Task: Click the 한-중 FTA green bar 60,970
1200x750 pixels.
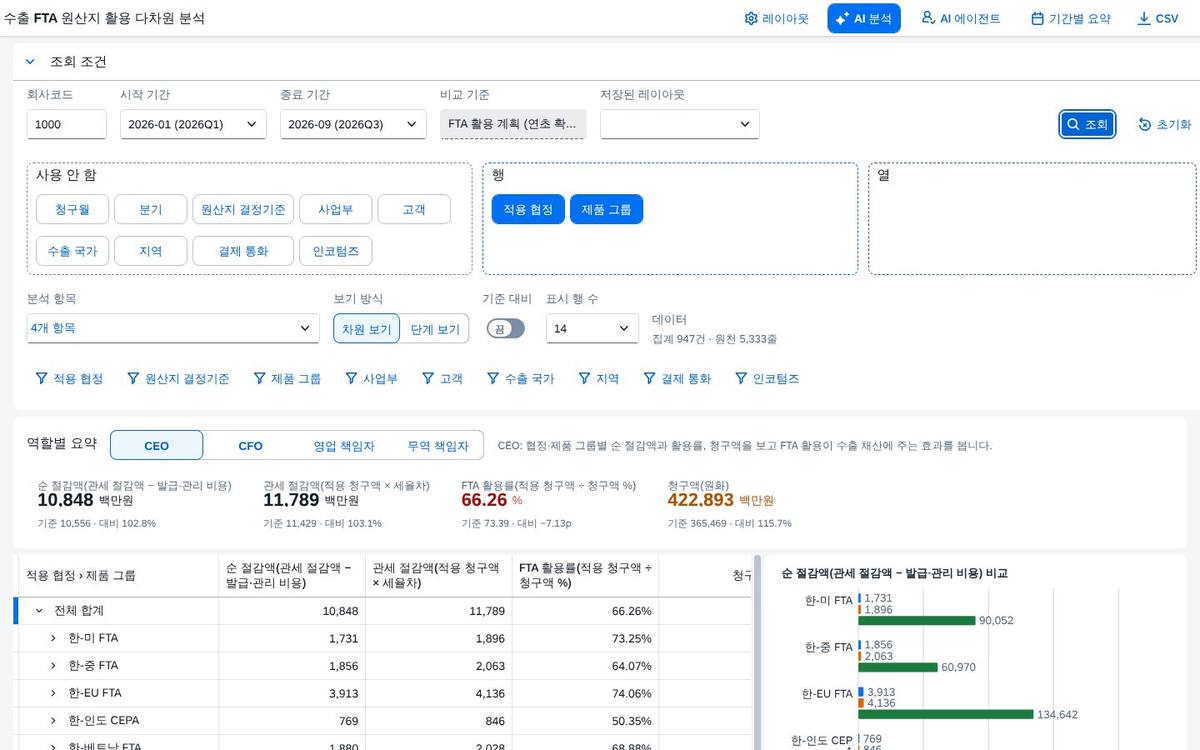Action: pos(898,667)
